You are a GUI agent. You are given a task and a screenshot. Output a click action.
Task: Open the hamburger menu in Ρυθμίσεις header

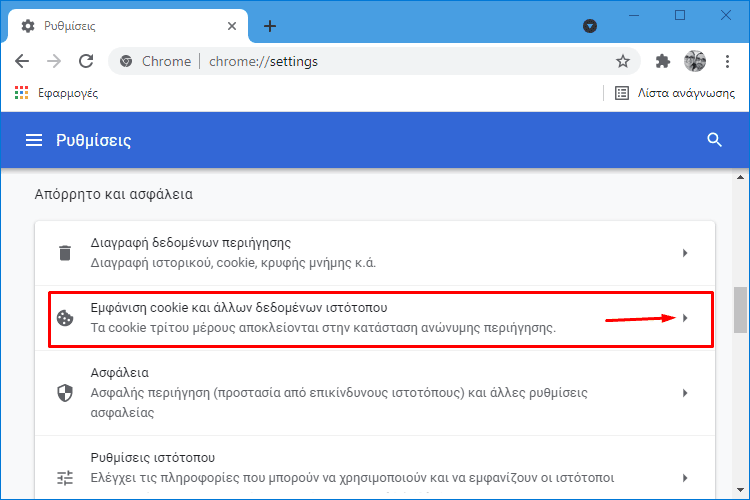coord(34,140)
